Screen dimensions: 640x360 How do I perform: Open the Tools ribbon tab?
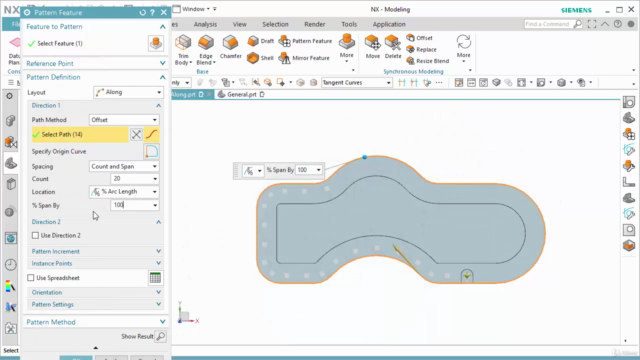(x=349, y=24)
